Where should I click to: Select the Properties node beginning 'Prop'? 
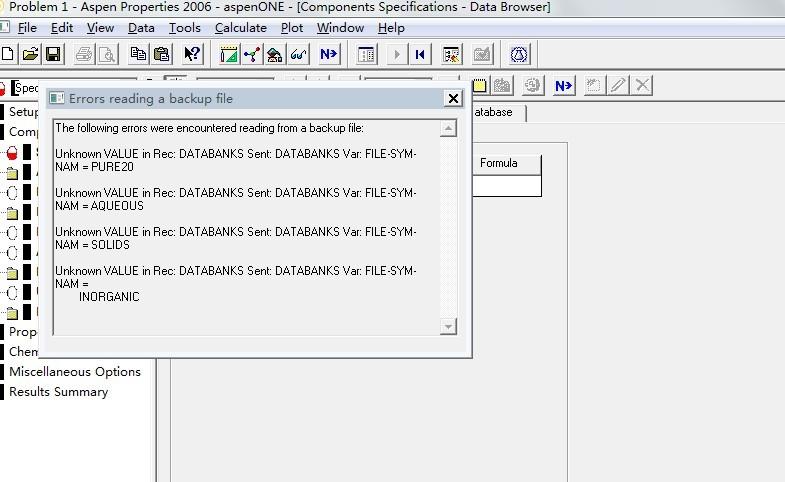23,332
